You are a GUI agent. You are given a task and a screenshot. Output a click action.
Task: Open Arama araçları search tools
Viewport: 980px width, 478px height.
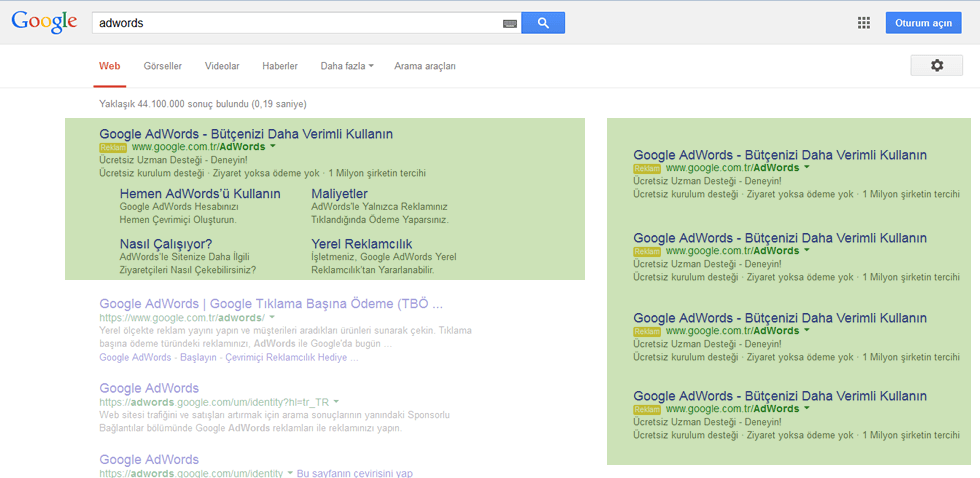tap(425, 66)
